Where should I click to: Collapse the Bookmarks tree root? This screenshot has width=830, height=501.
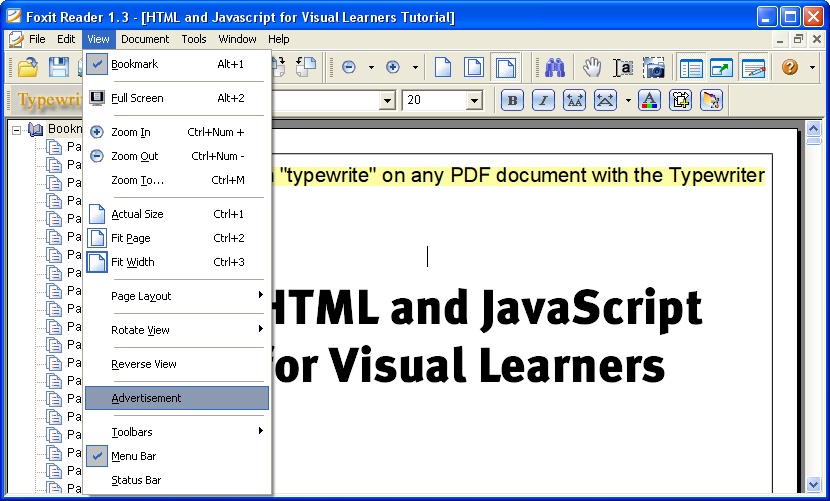coord(17,129)
